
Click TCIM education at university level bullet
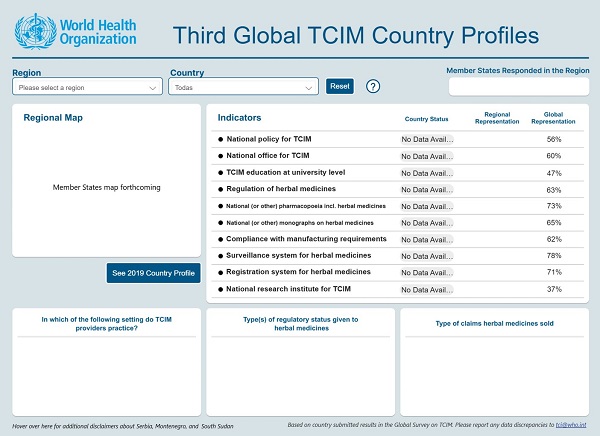pos(221,173)
